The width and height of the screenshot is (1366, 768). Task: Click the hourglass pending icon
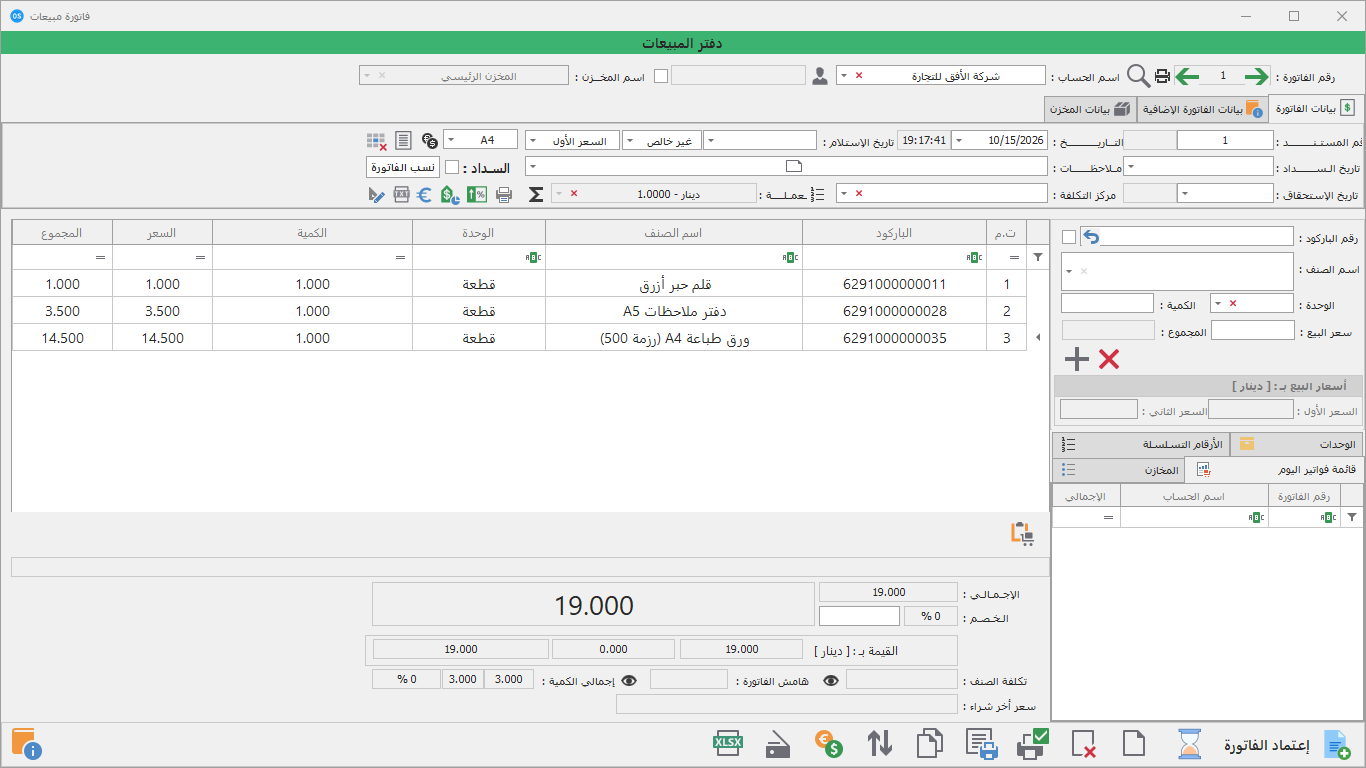(x=1189, y=743)
